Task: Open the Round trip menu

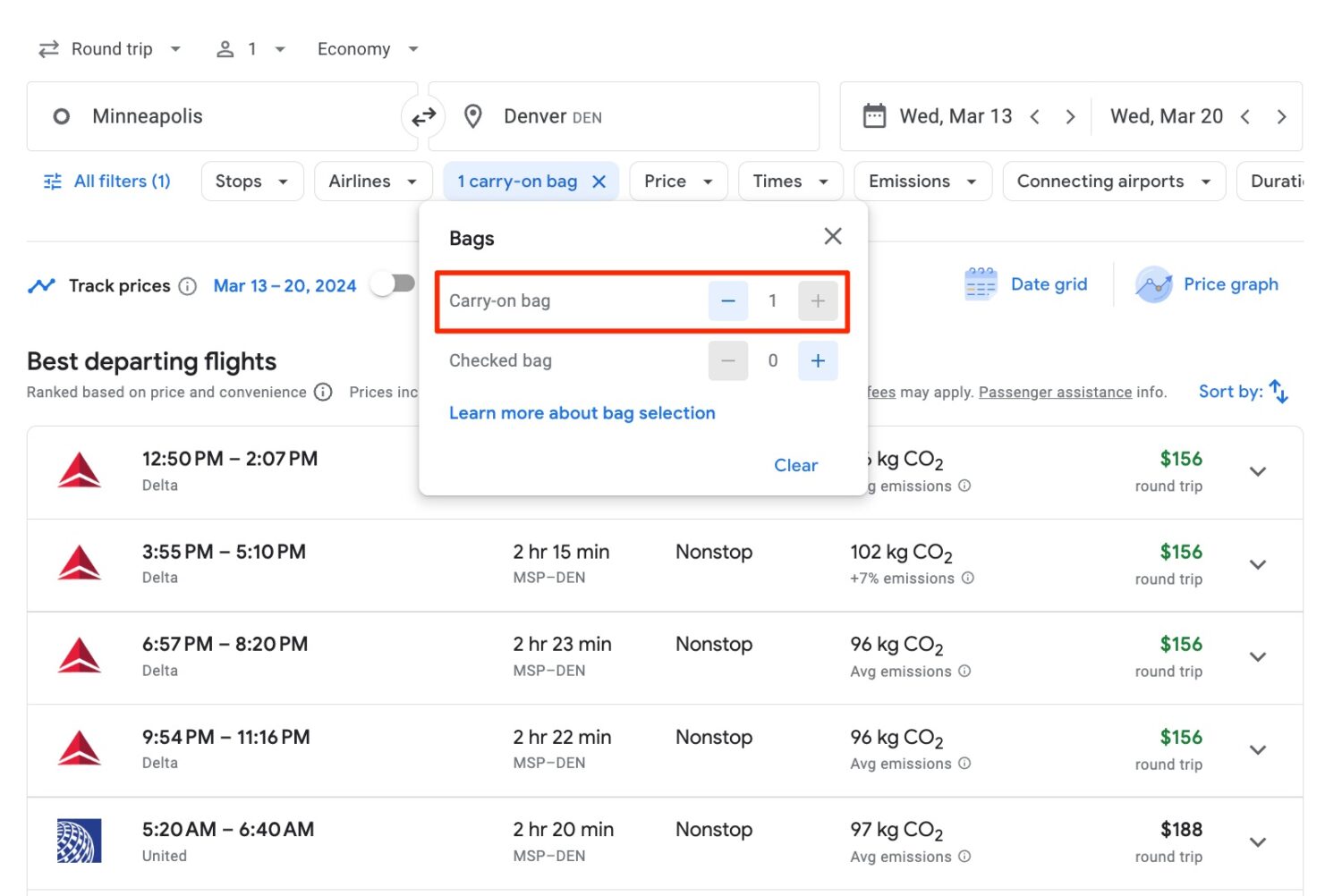Action: point(109,48)
